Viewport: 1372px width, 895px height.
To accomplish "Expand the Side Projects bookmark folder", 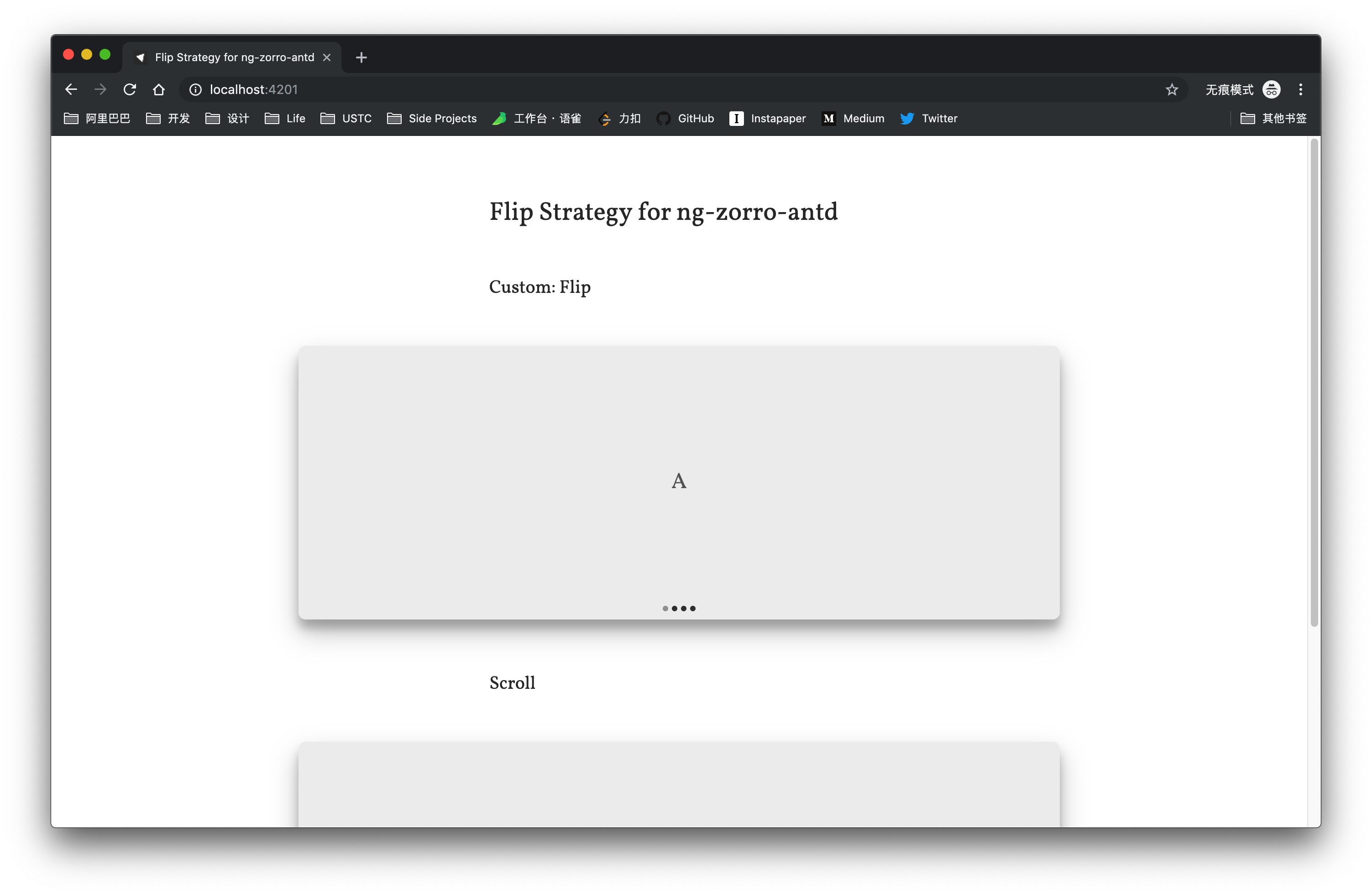I will pyautogui.click(x=432, y=118).
